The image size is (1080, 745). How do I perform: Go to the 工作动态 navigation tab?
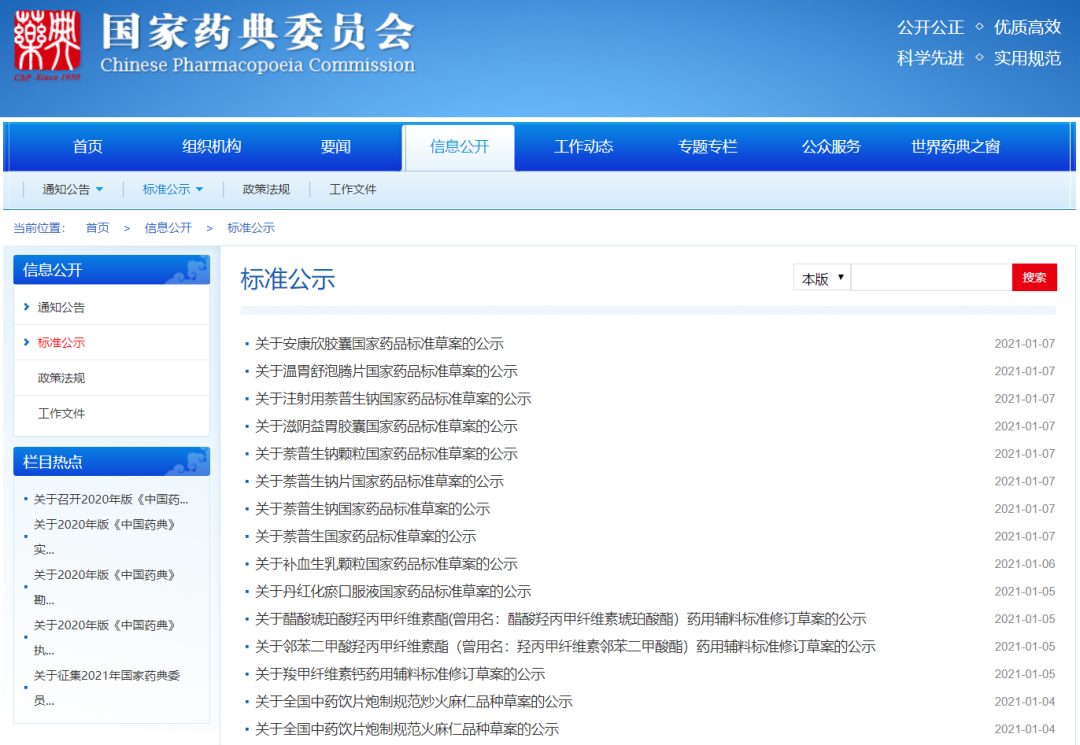584,147
